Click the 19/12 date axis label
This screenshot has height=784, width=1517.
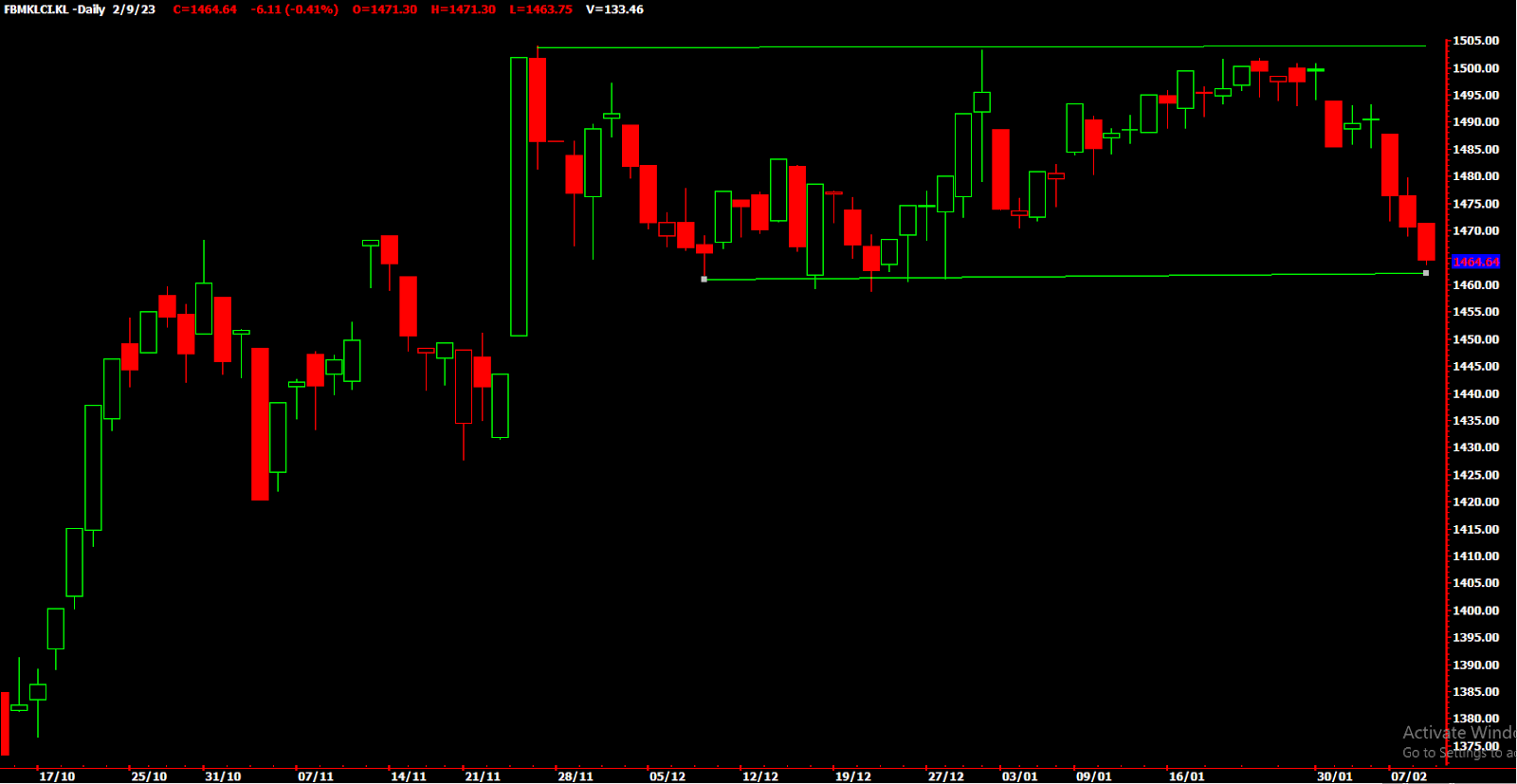853,776
